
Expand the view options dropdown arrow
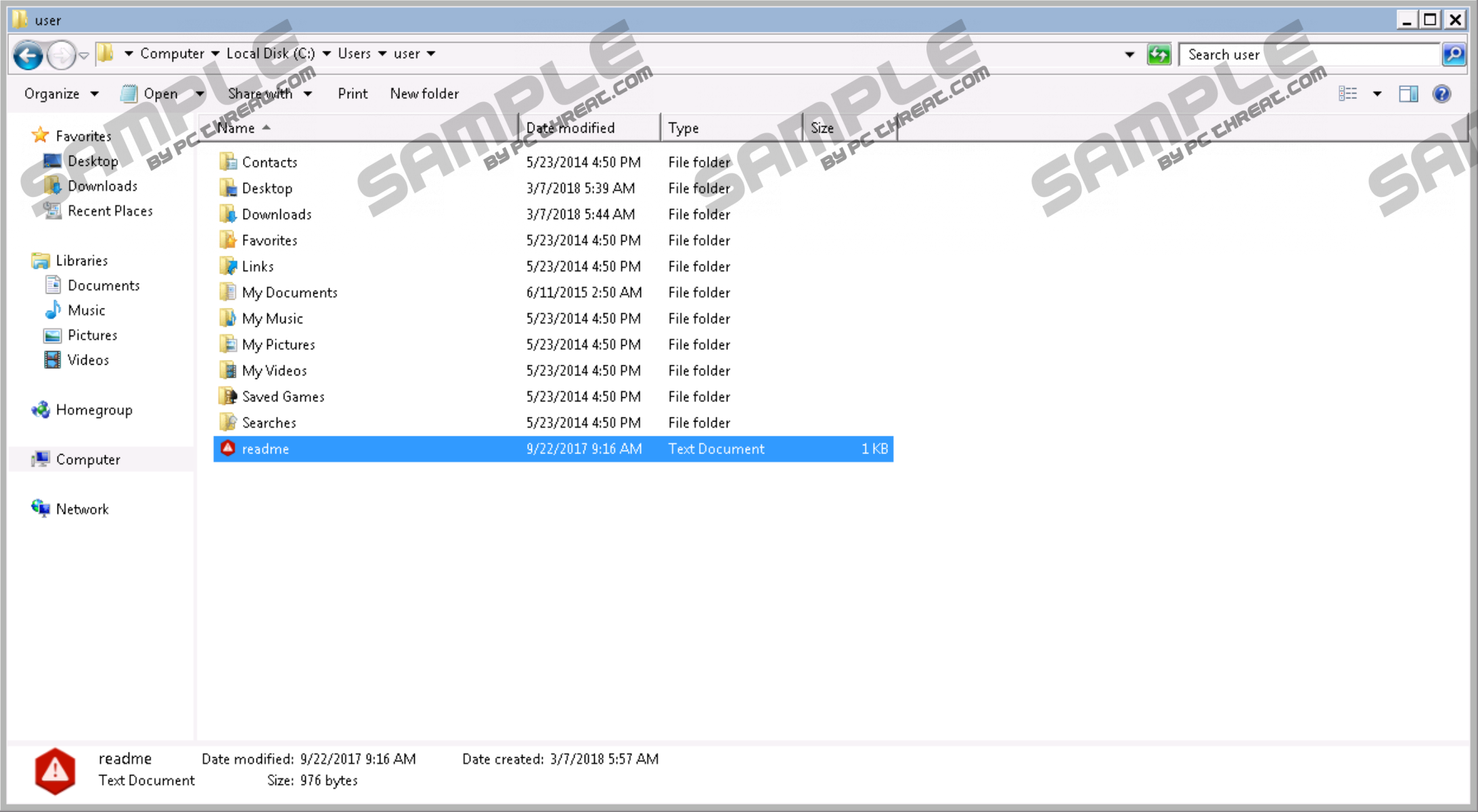[1376, 94]
